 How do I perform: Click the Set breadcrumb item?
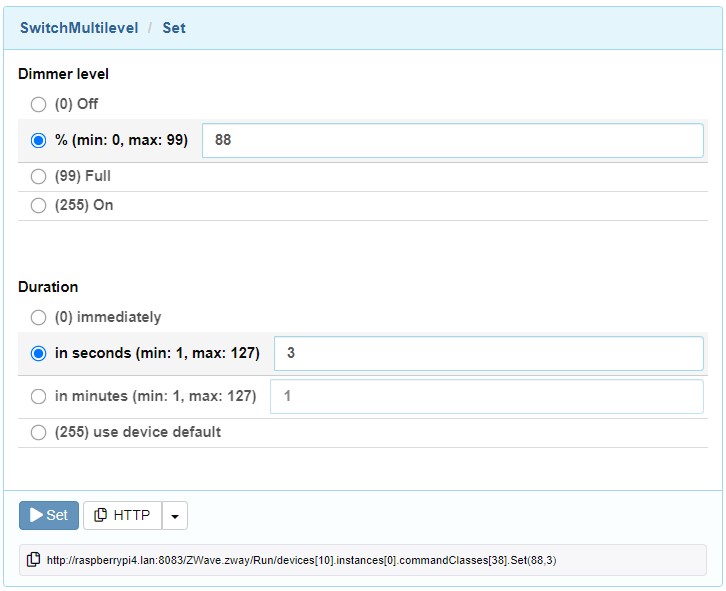coord(174,28)
